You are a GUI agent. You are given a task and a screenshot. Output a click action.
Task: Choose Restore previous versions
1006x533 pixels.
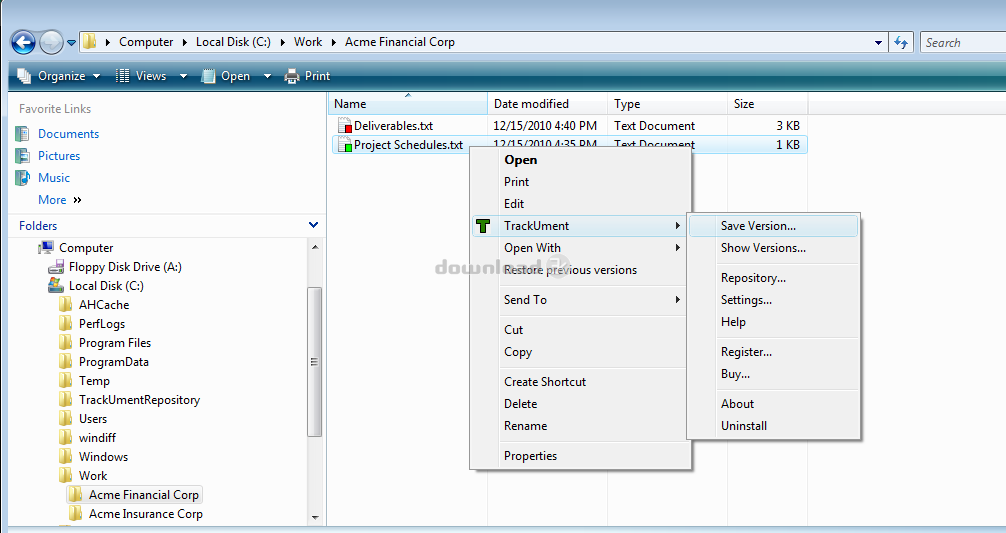pyautogui.click(x=570, y=270)
